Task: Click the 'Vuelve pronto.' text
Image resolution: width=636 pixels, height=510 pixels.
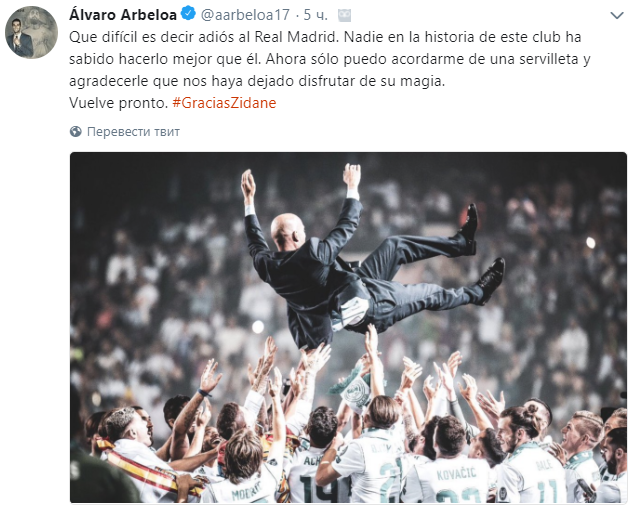Action: point(118,103)
